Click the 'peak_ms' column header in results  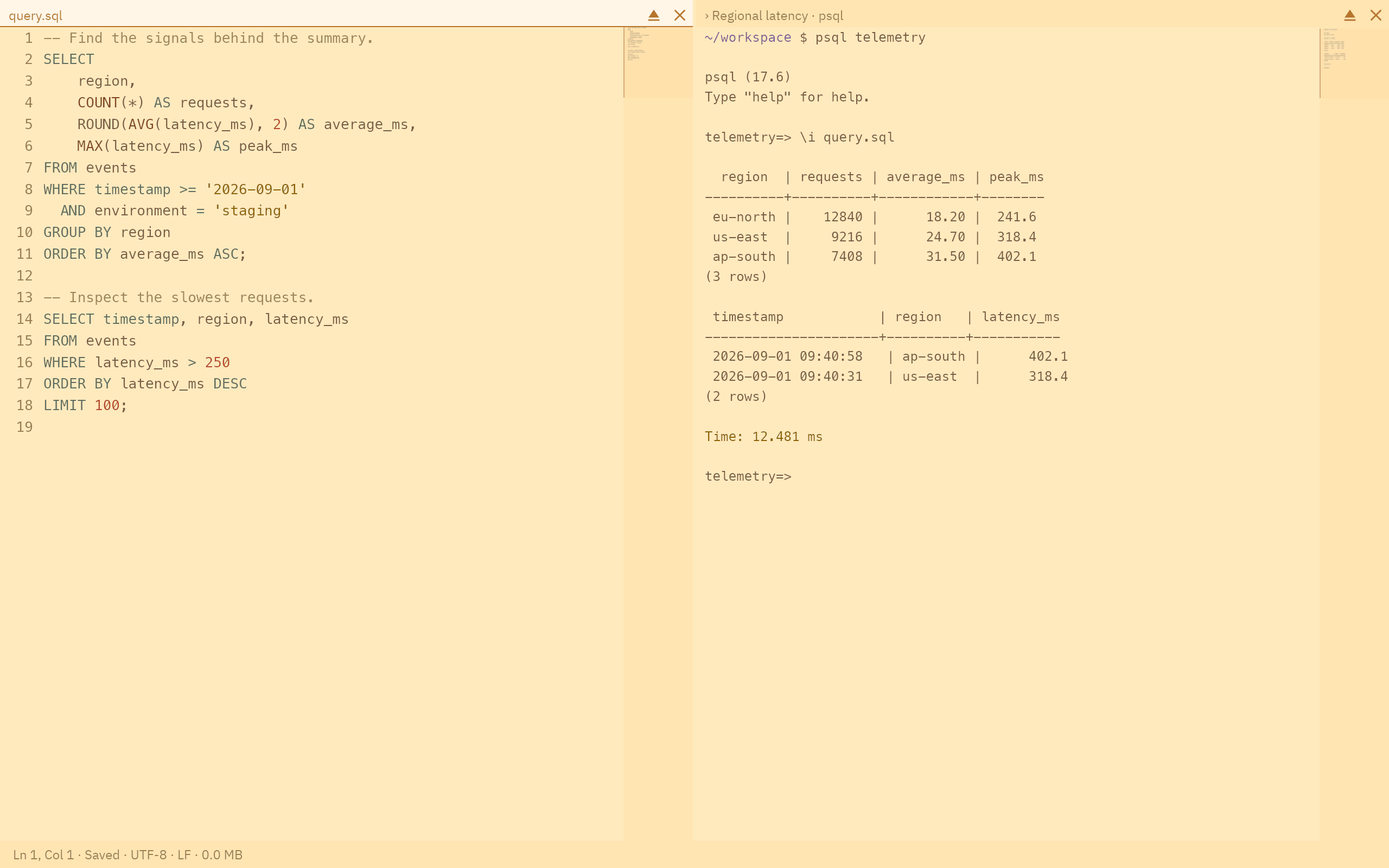click(x=1016, y=177)
